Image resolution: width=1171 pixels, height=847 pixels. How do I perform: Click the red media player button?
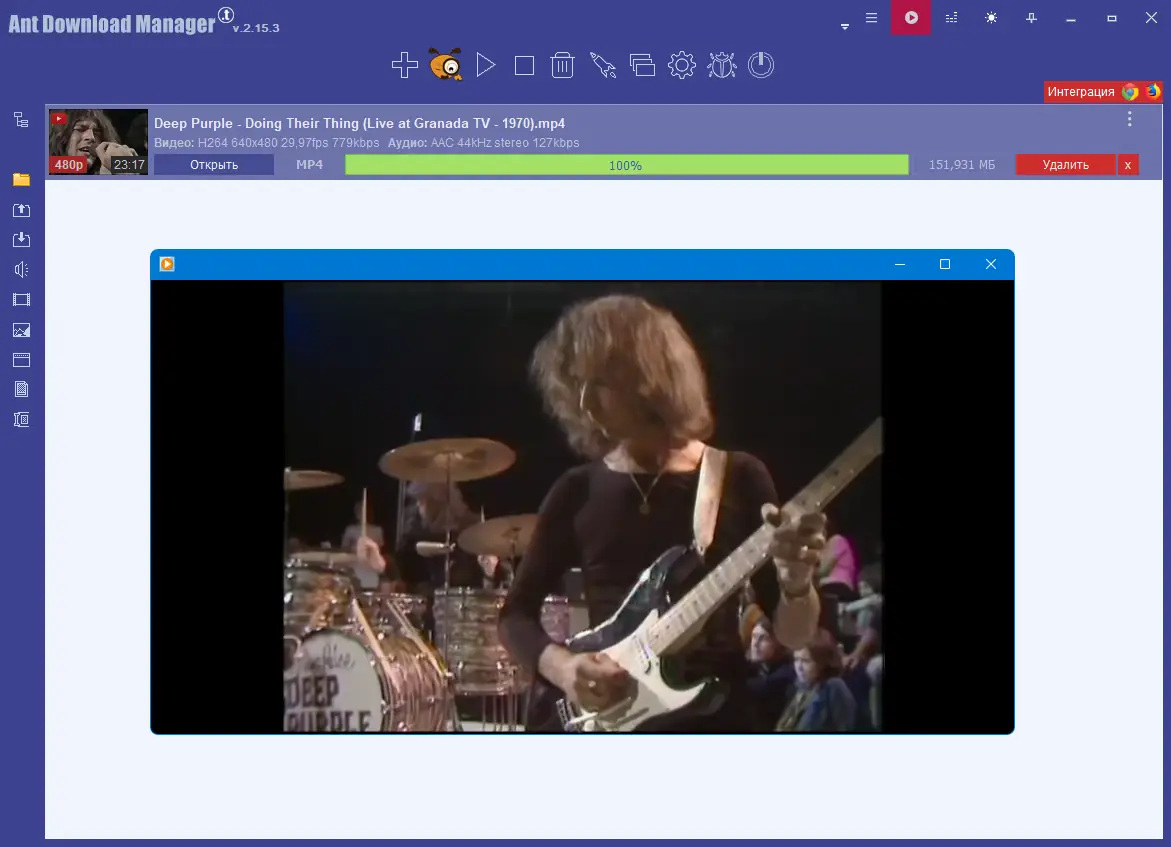click(x=911, y=17)
